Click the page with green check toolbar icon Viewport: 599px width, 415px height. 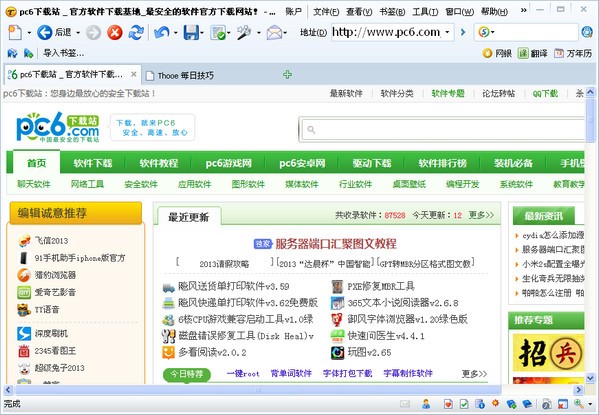pos(218,32)
